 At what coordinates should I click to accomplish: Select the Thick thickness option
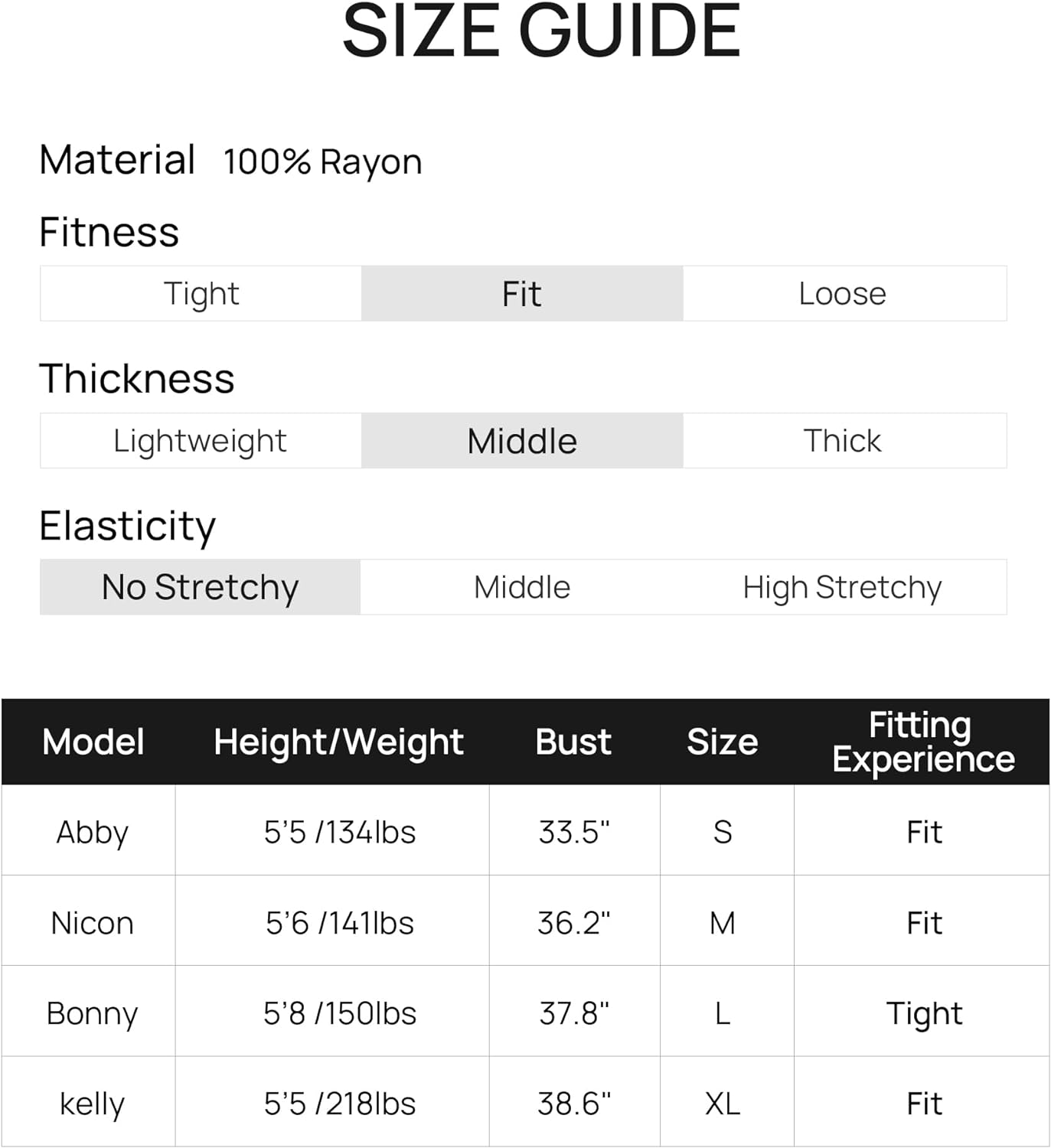pos(843,441)
